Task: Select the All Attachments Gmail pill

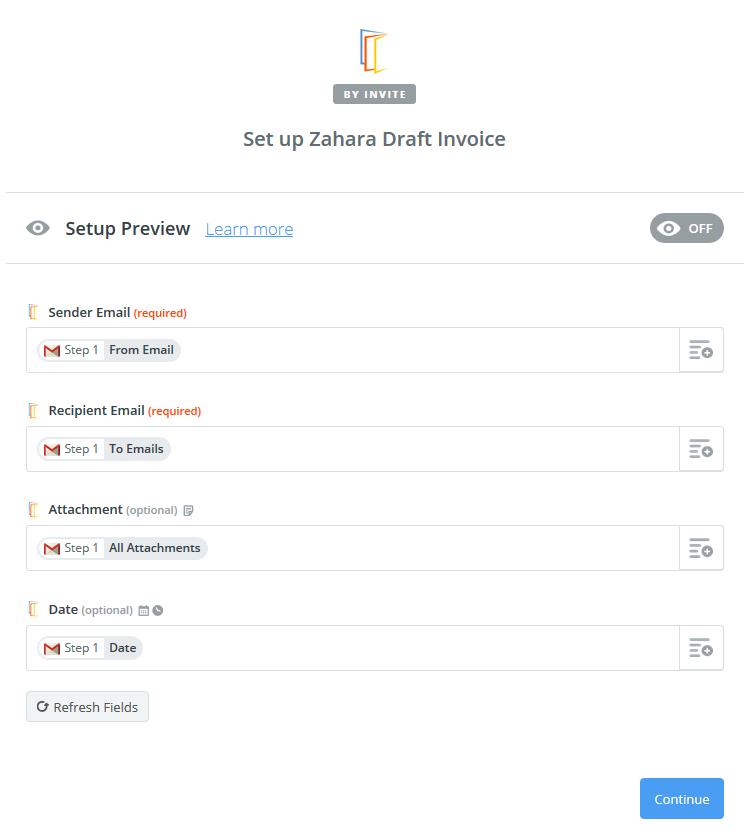Action: point(122,548)
